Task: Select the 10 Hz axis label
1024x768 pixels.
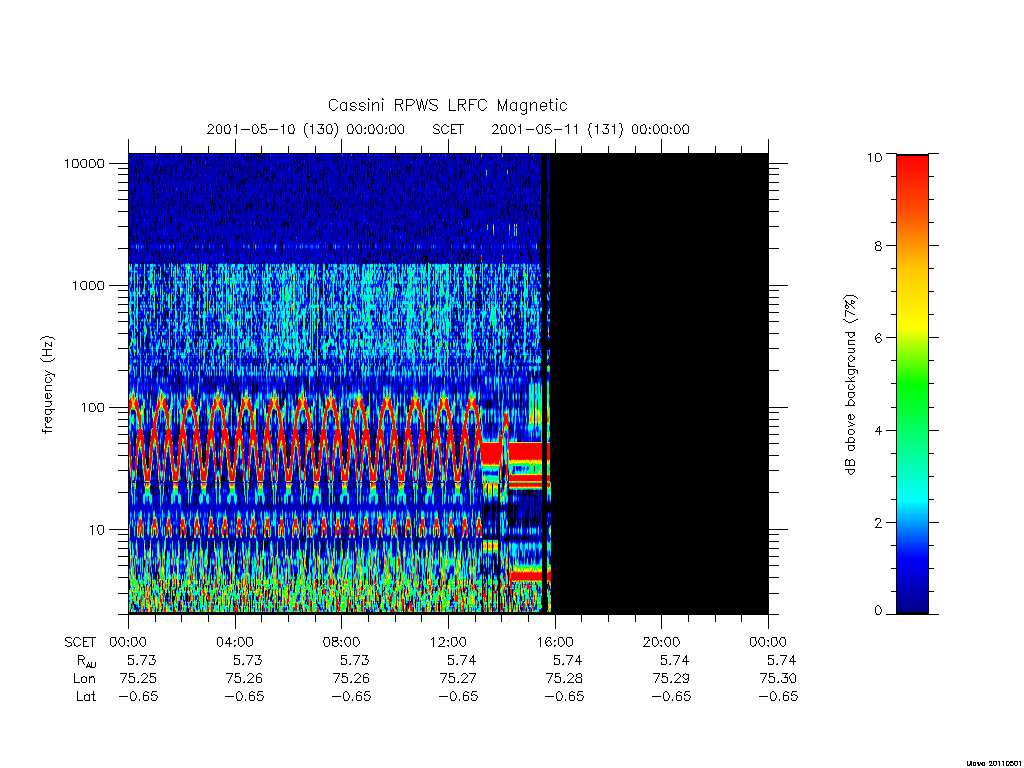Action: pyautogui.click(x=97, y=530)
